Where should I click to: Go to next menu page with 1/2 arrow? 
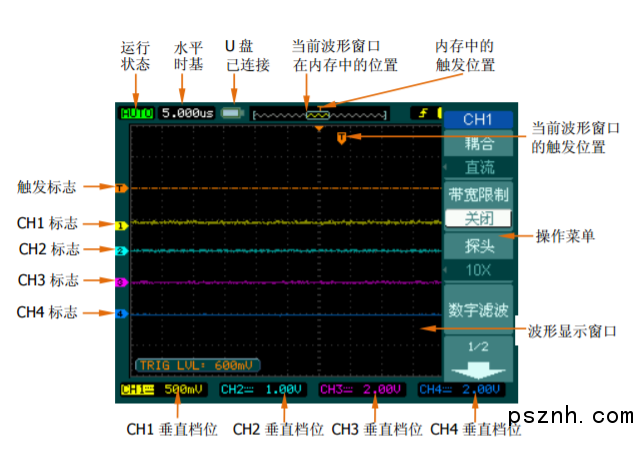(x=477, y=359)
